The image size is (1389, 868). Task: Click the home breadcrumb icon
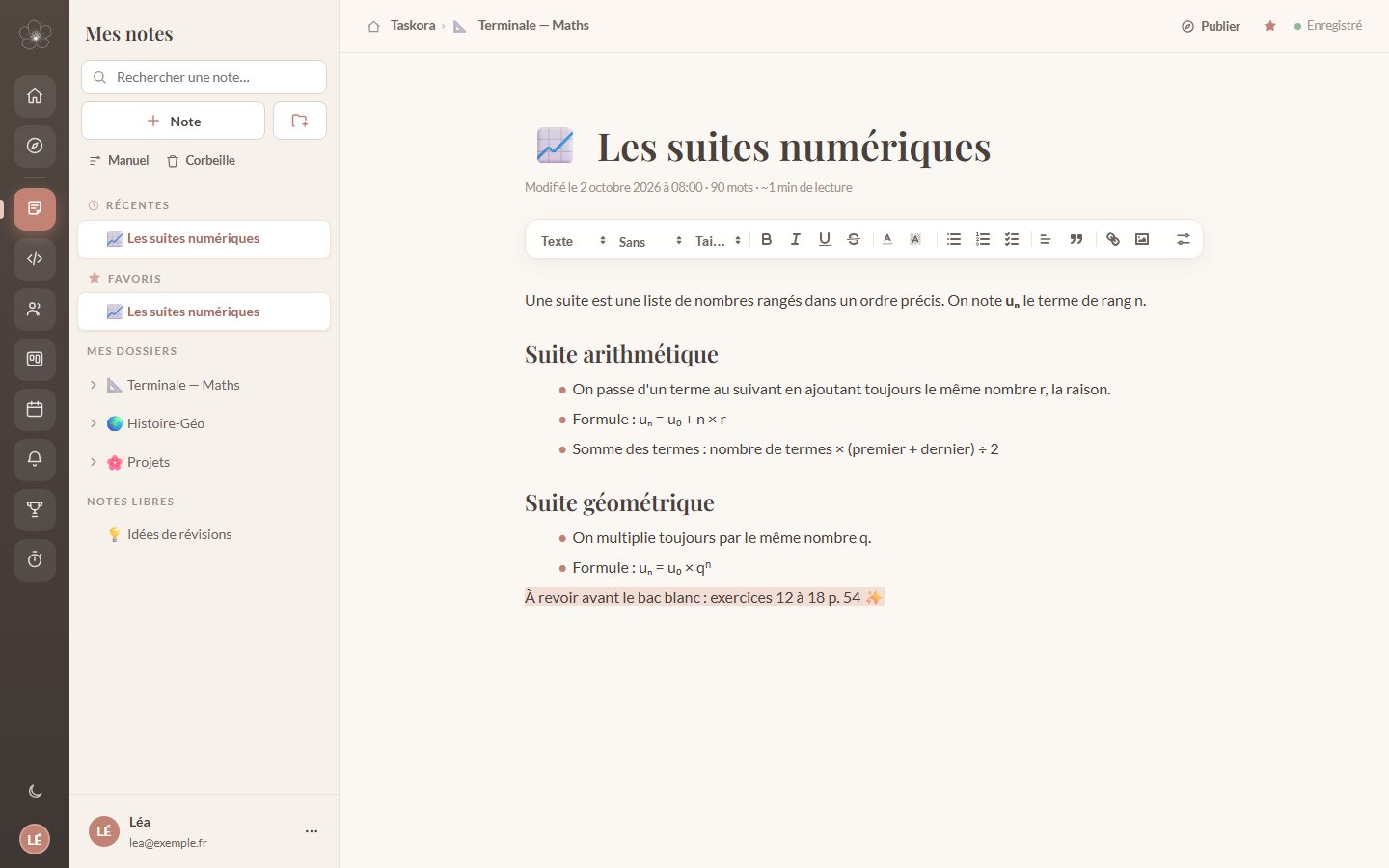click(373, 26)
